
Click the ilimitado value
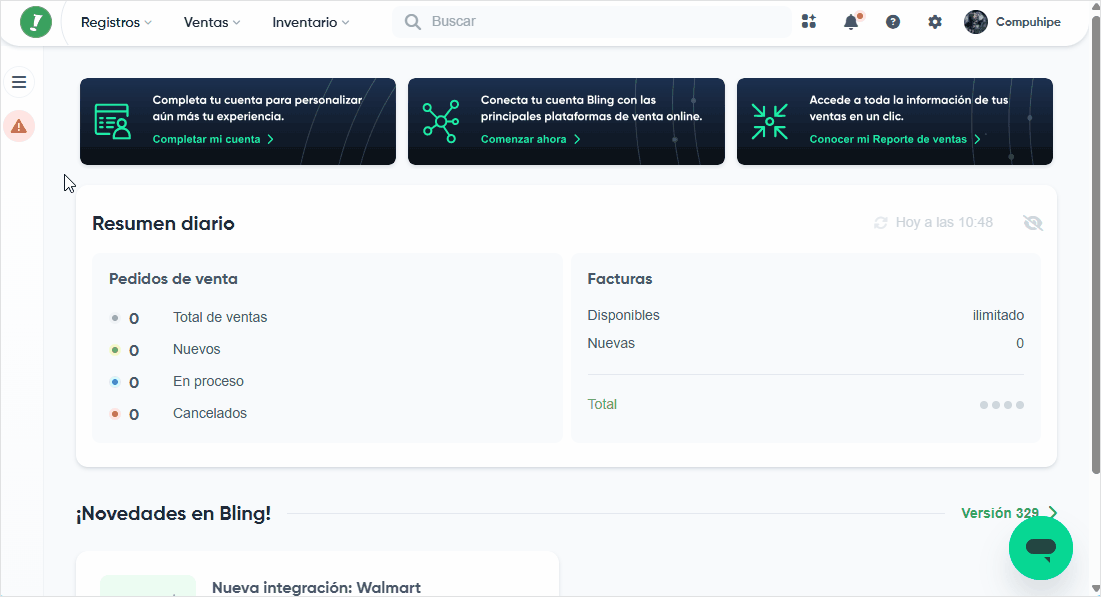998,315
